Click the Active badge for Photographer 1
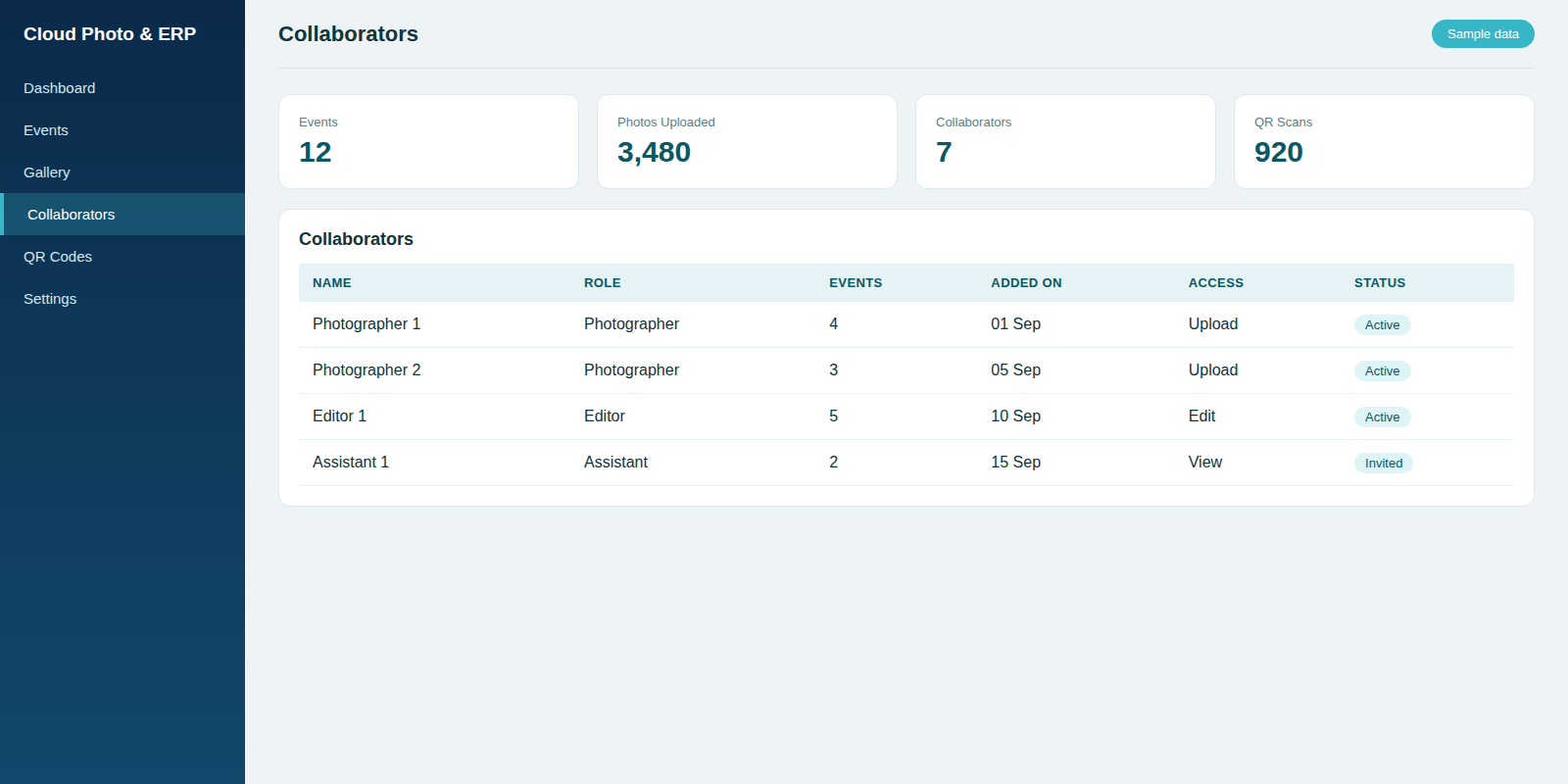 pos(1382,325)
